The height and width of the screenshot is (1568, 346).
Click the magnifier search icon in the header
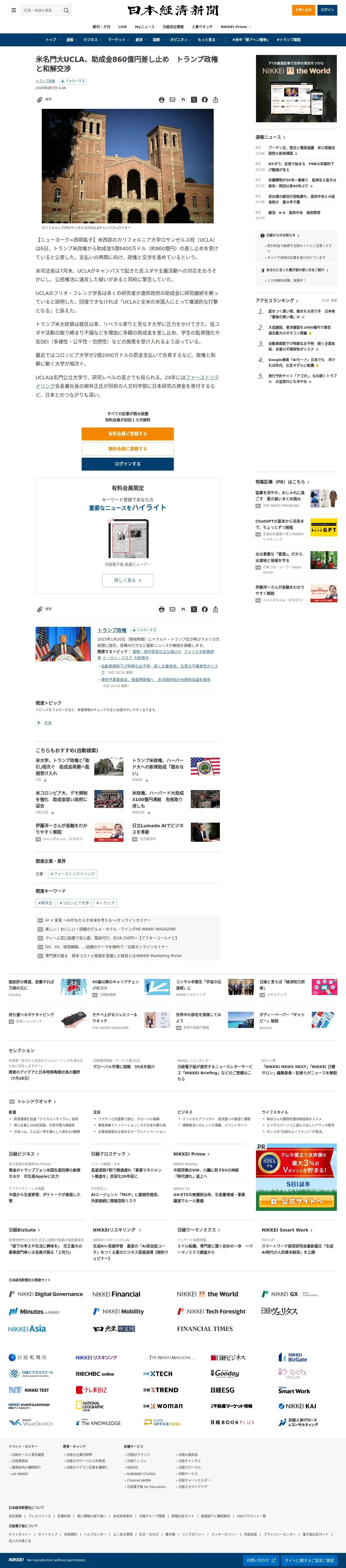[x=66, y=10]
